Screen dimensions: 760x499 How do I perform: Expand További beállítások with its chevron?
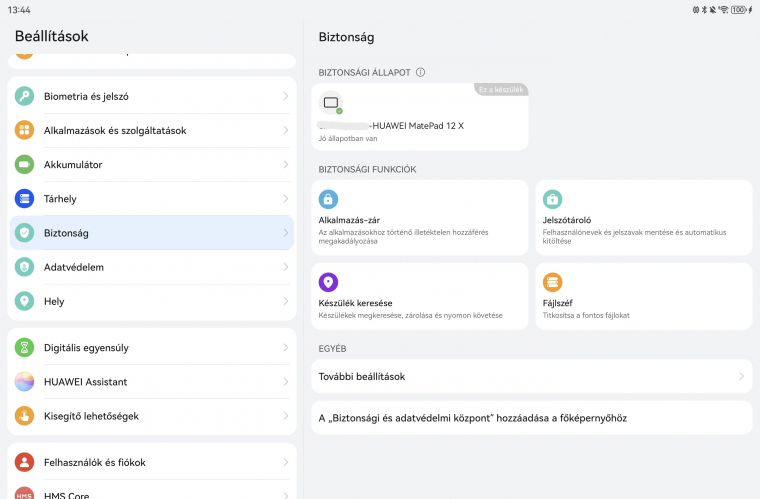point(741,376)
